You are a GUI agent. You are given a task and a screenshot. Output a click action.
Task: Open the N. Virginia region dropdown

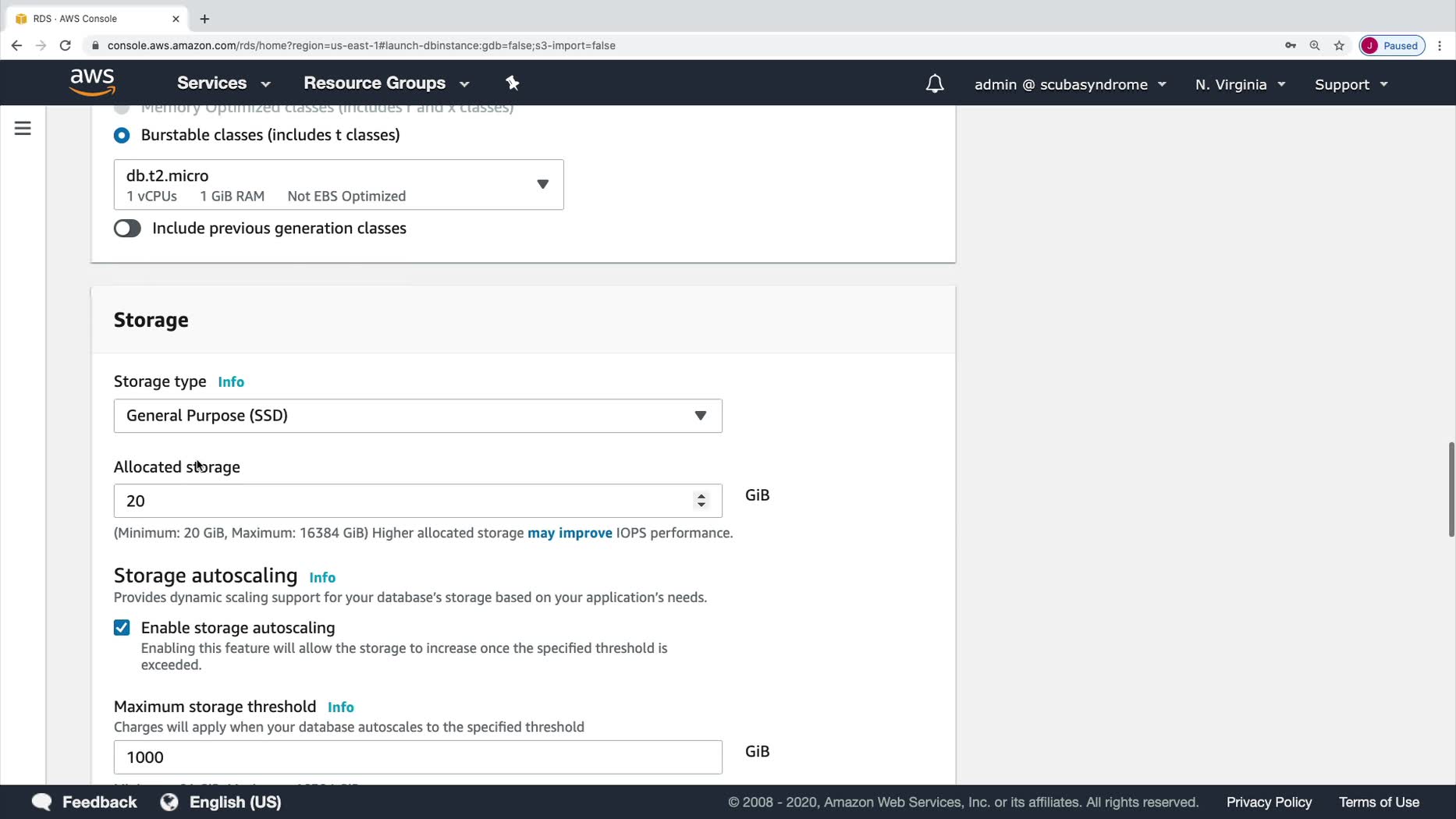click(1239, 84)
